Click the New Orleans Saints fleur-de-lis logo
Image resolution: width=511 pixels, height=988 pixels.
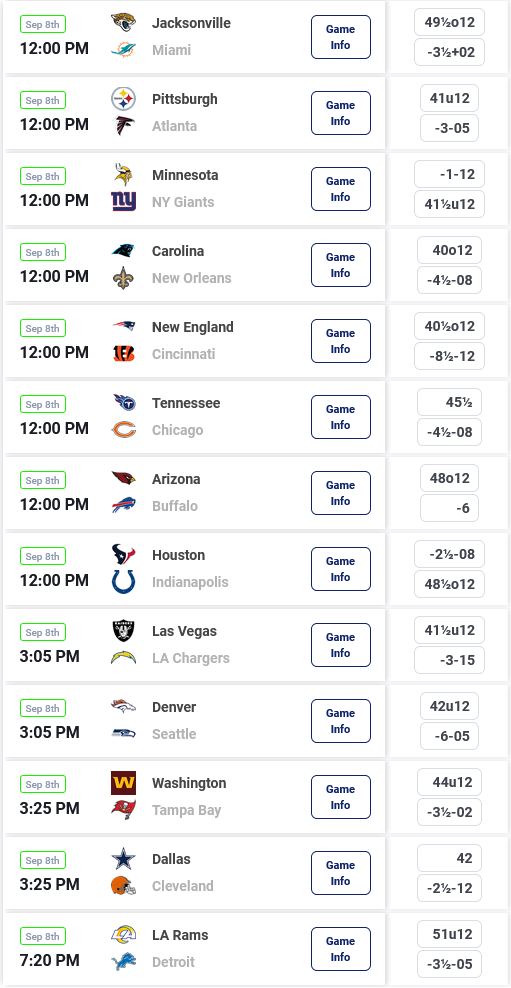pos(123,278)
